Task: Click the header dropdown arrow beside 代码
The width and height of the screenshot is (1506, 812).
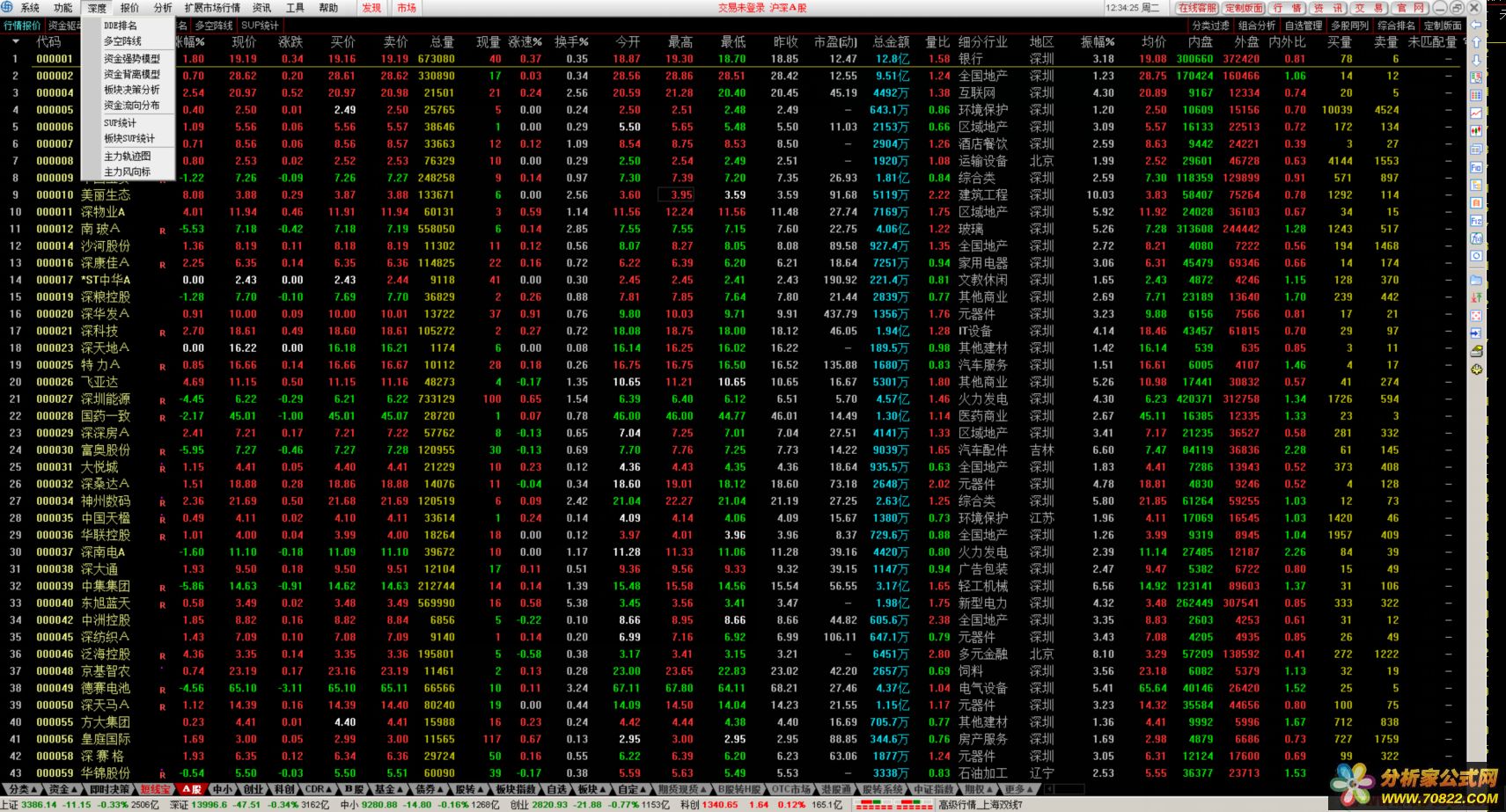Action: (x=15, y=41)
